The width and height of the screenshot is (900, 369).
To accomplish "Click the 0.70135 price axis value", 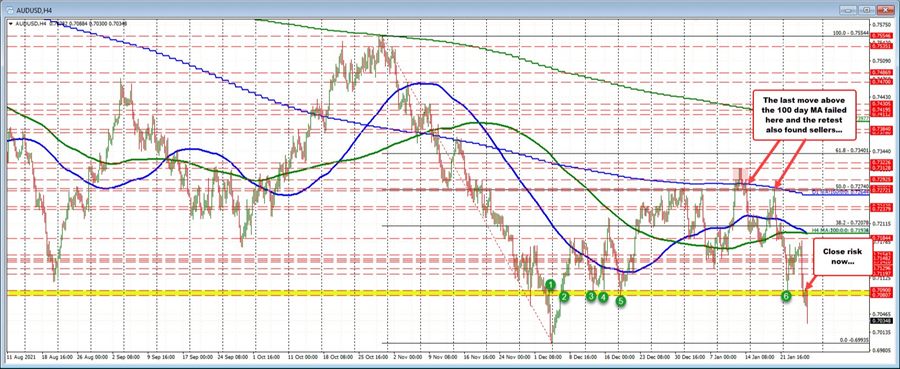I will point(882,331).
